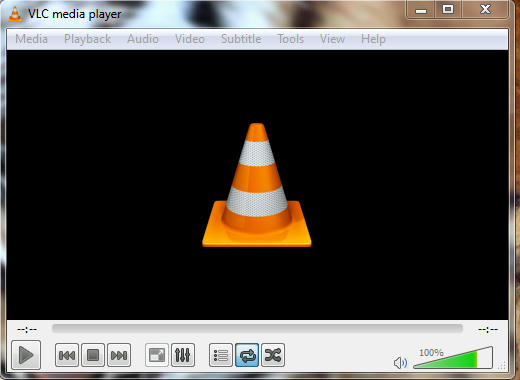Viewport: 520px width, 380px height.
Task: Open the Help menu
Action: coord(373,39)
